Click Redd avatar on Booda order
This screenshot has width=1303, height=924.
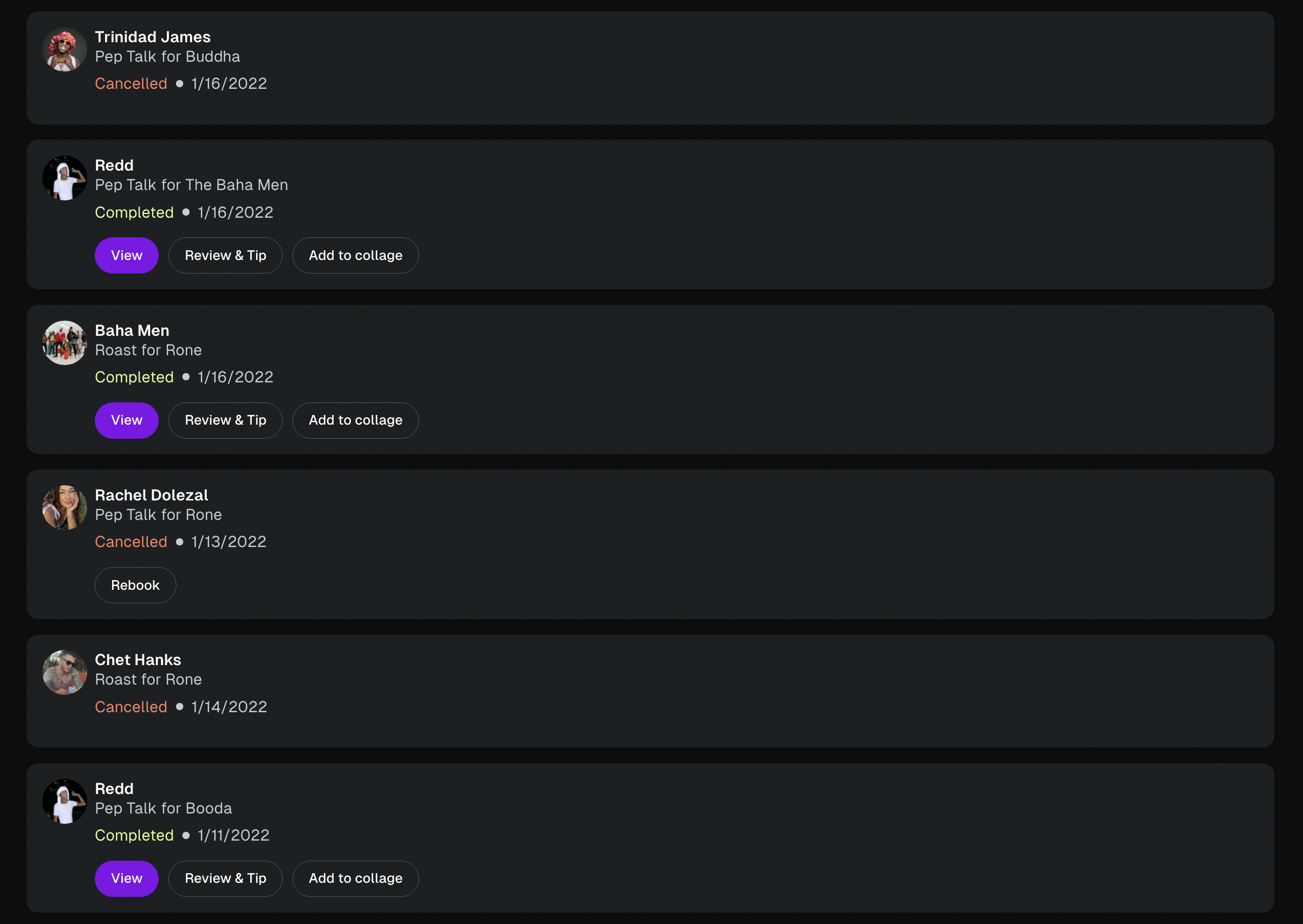pyautogui.click(x=64, y=801)
